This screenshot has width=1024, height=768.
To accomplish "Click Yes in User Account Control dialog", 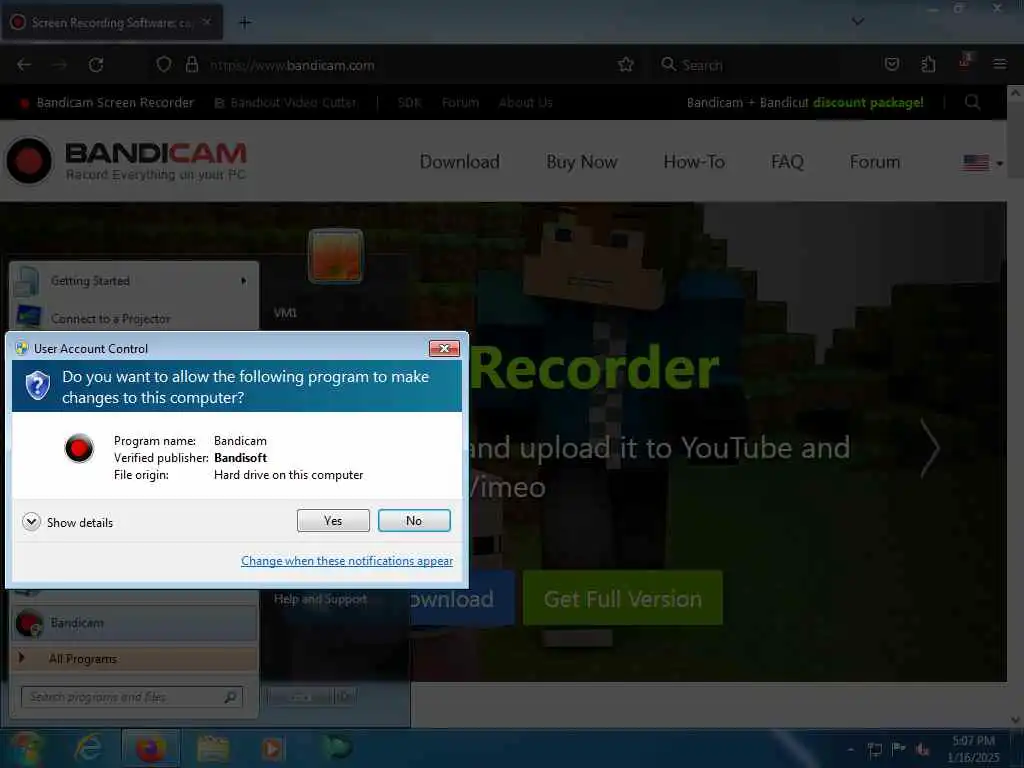I will pyautogui.click(x=333, y=520).
